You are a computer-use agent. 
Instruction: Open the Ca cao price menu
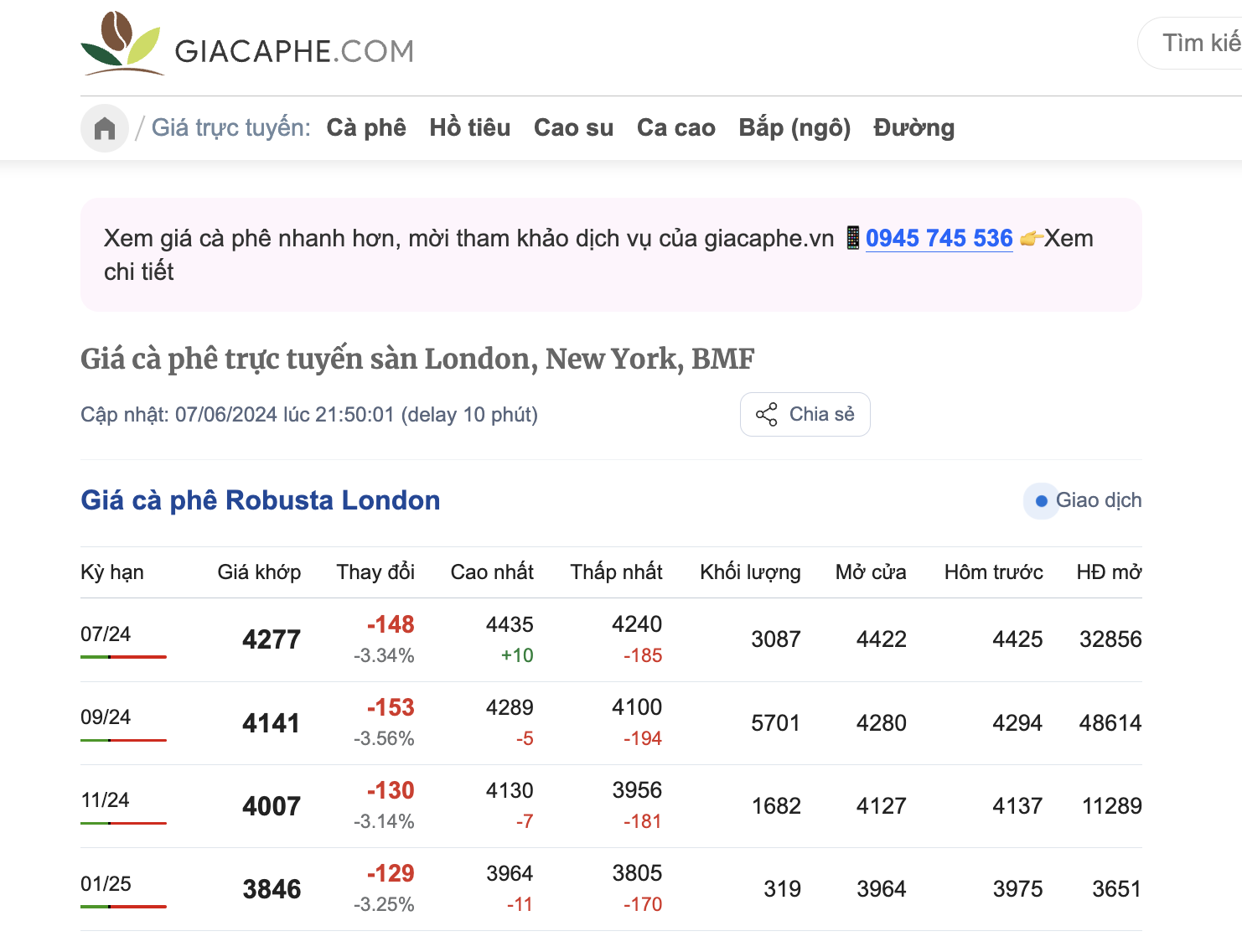(676, 127)
